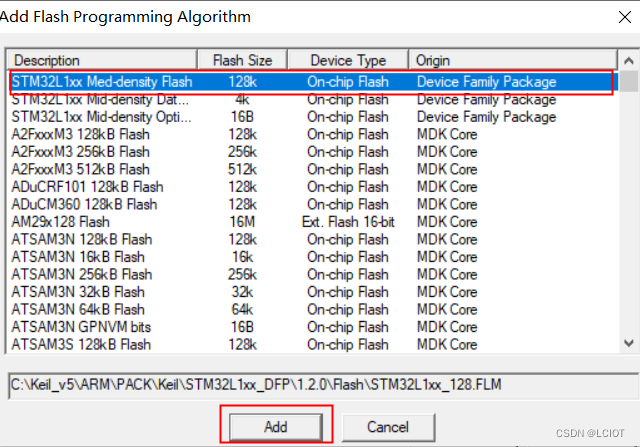This screenshot has width=640, height=447.
Task: Sort by the Description column header
Action: click(x=102, y=60)
